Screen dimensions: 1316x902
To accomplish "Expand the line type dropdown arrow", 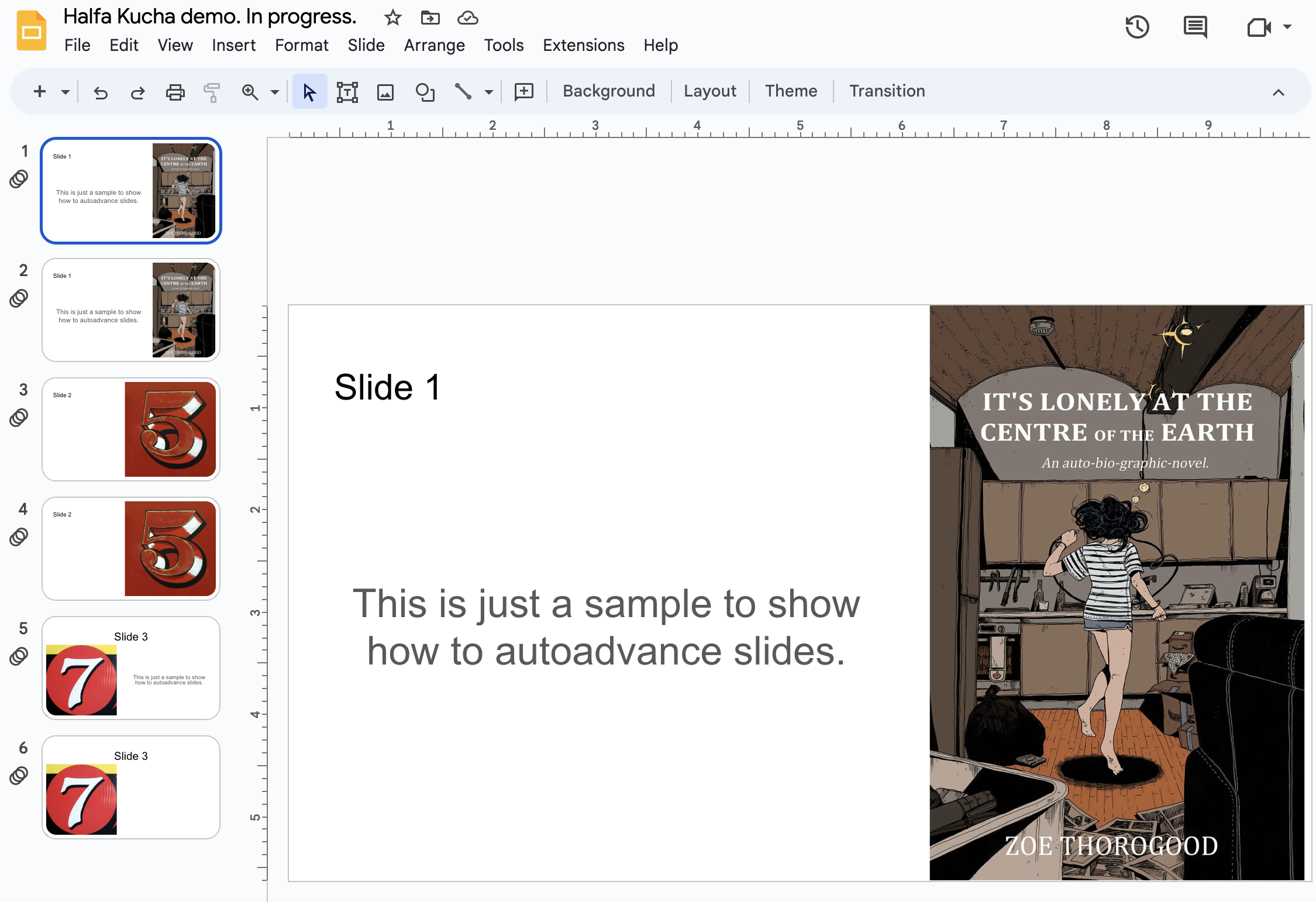I will (x=489, y=92).
